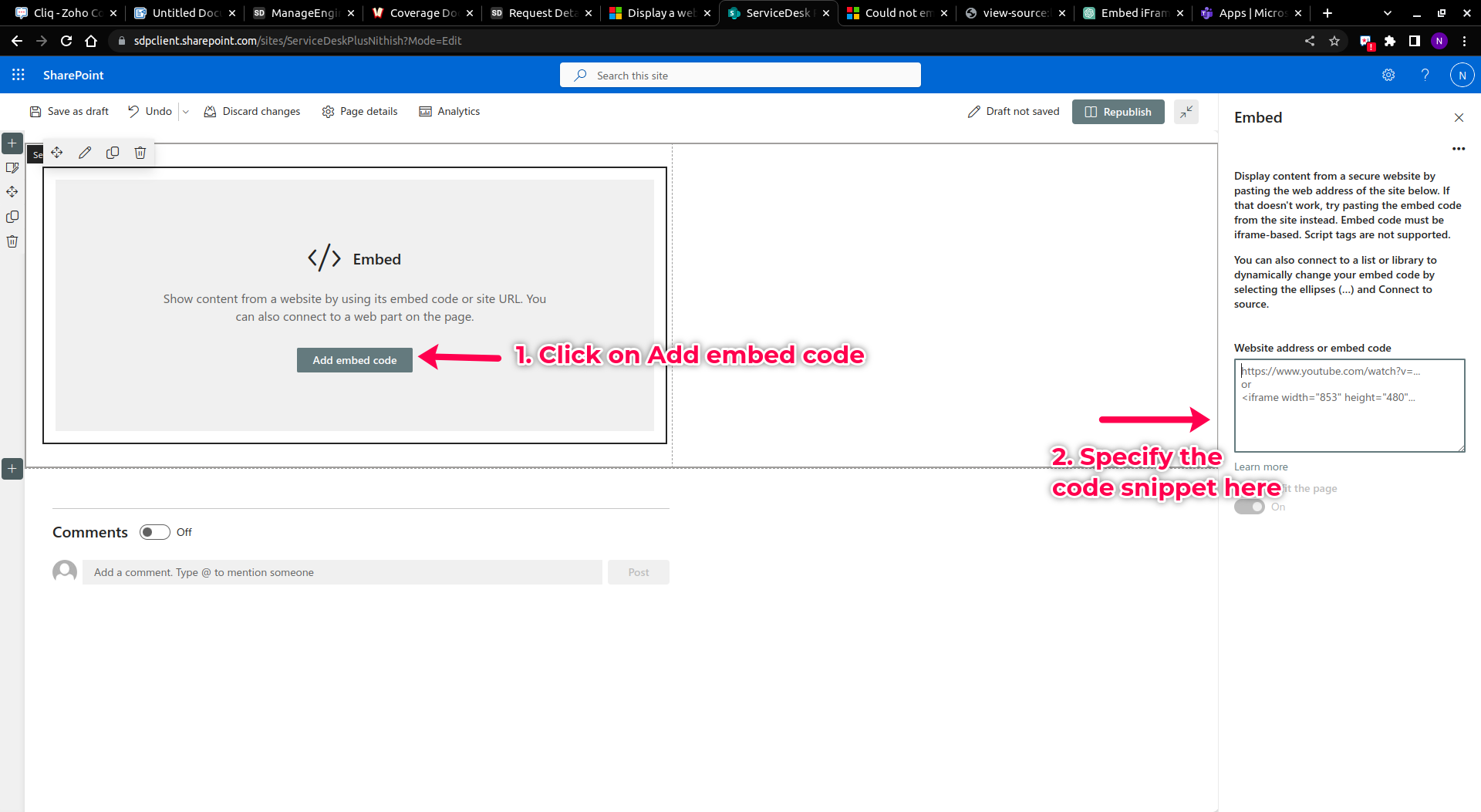Edit the section layout
Image resolution: width=1481 pixels, height=812 pixels.
[12, 167]
